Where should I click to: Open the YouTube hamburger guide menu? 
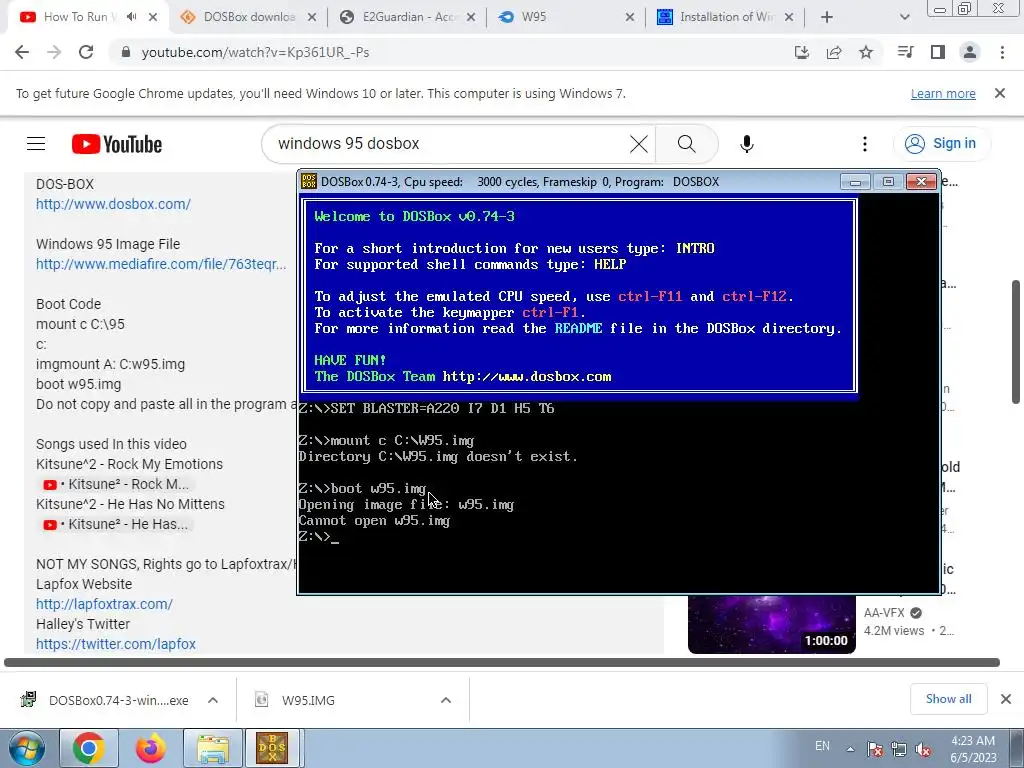pyautogui.click(x=36, y=144)
